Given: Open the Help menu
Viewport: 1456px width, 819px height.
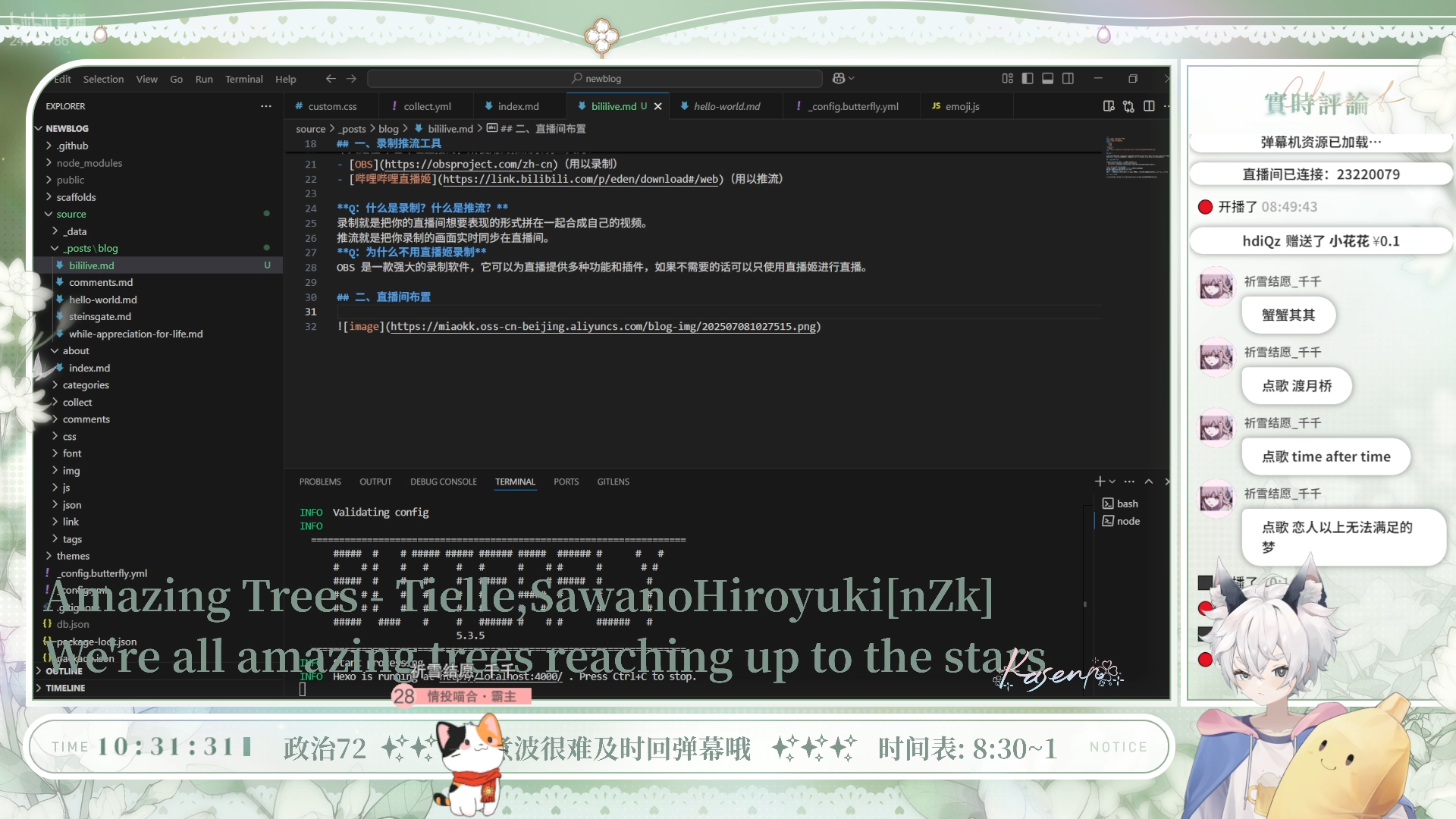Looking at the screenshot, I should tap(286, 79).
